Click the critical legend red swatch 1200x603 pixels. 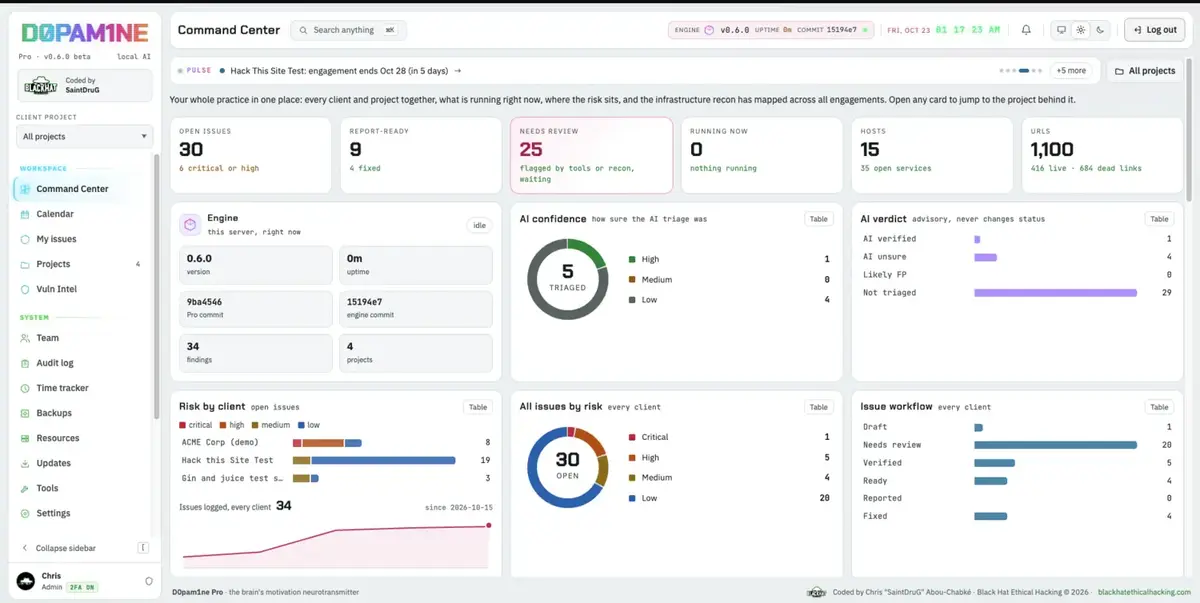(x=183, y=425)
